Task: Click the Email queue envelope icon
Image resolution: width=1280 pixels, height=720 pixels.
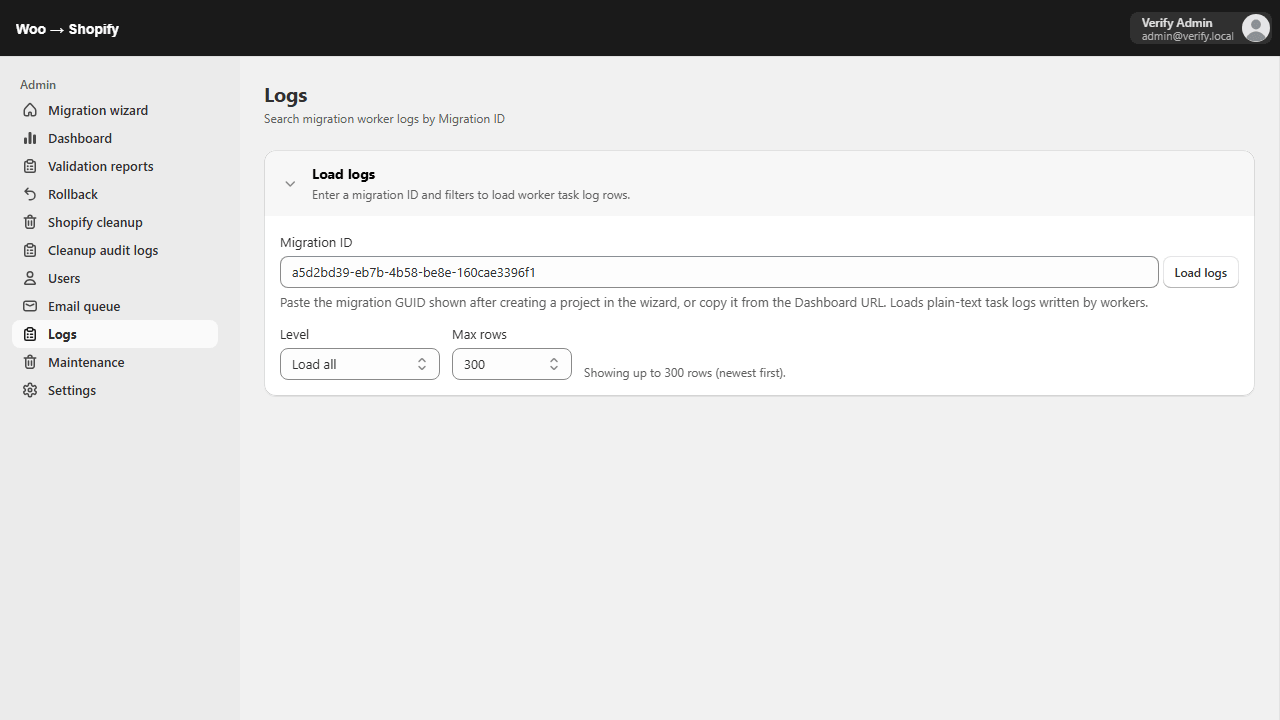Action: (x=30, y=306)
